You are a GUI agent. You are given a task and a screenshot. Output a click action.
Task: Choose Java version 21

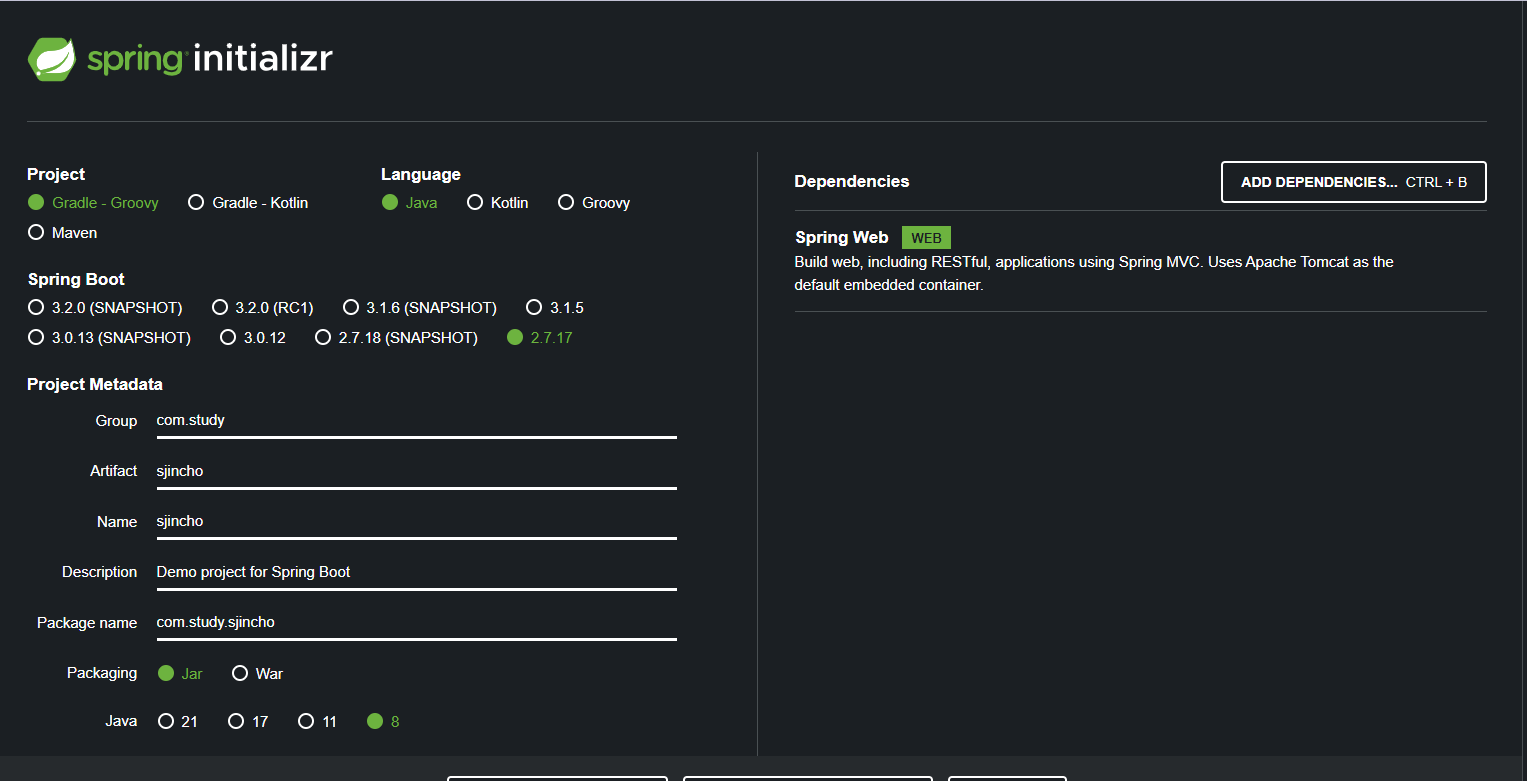[177, 722]
